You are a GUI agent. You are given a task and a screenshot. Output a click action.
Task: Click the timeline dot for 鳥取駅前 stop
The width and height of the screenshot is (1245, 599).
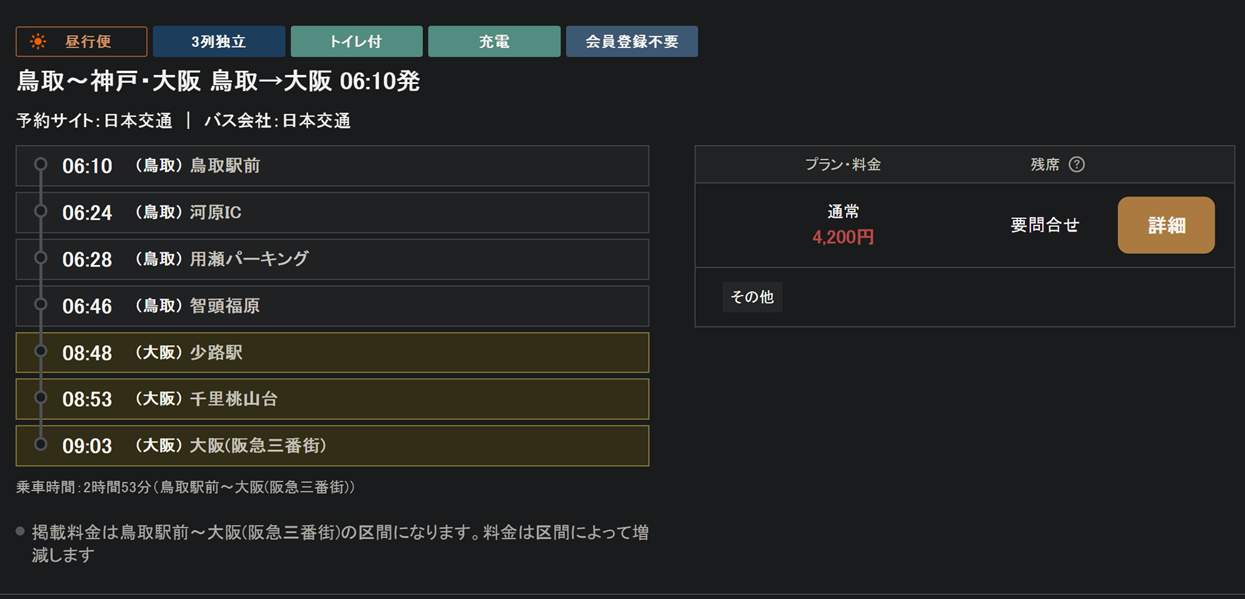[x=41, y=164]
